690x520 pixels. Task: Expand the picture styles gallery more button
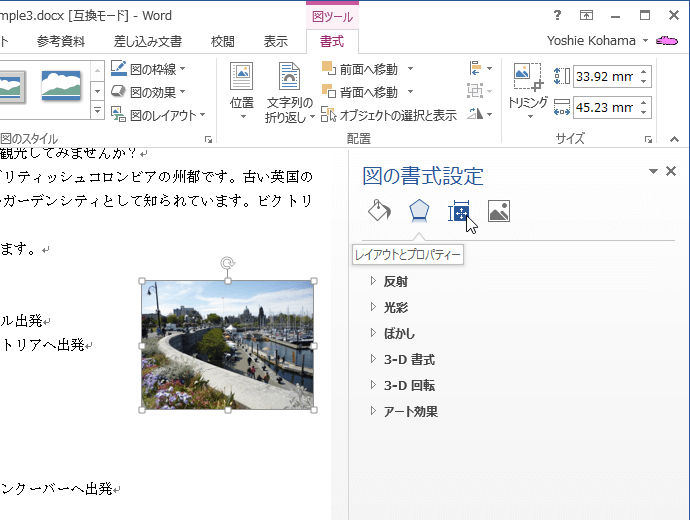[97, 111]
